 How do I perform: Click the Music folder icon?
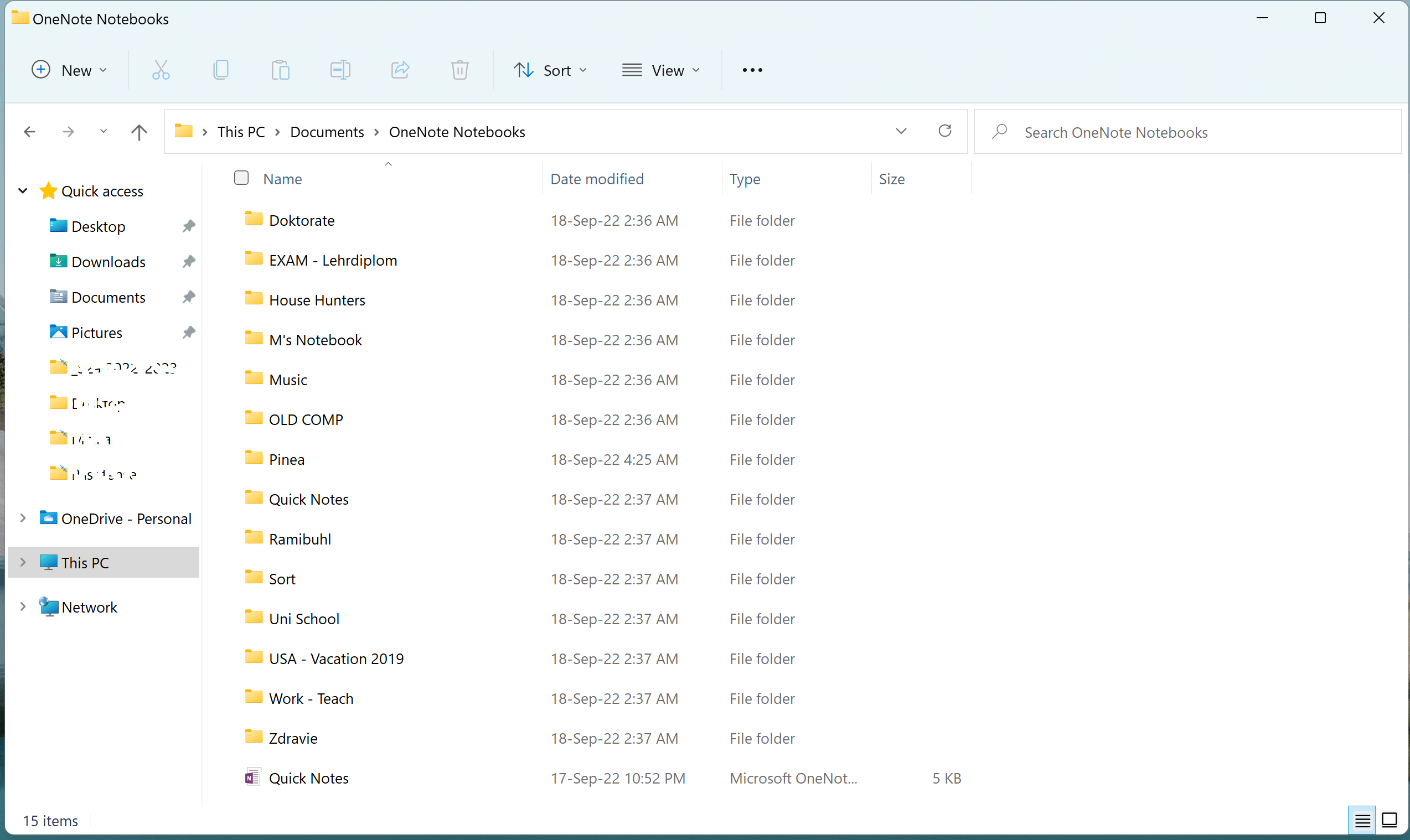[254, 378]
